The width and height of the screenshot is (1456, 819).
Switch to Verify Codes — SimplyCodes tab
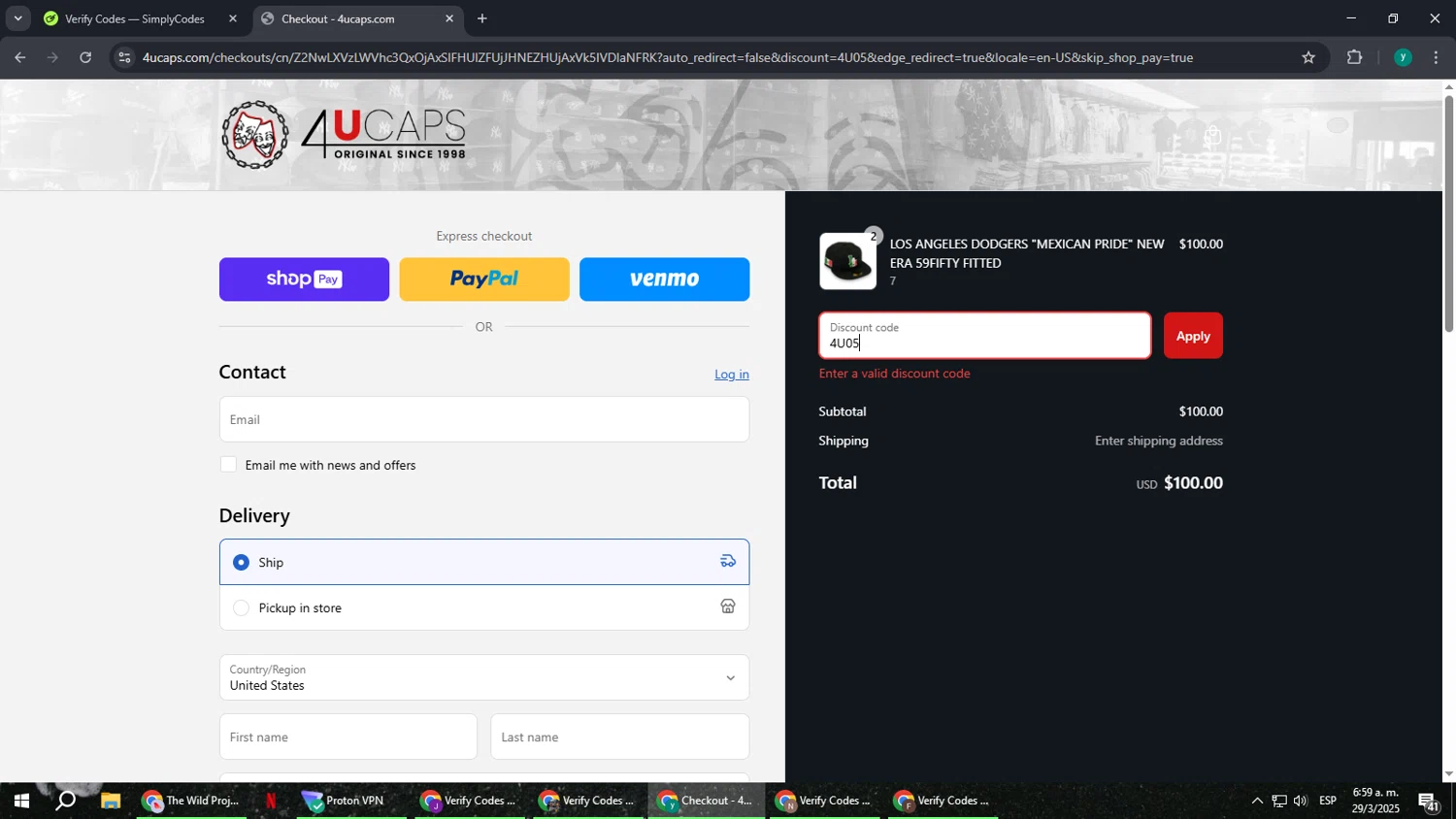pos(133,18)
